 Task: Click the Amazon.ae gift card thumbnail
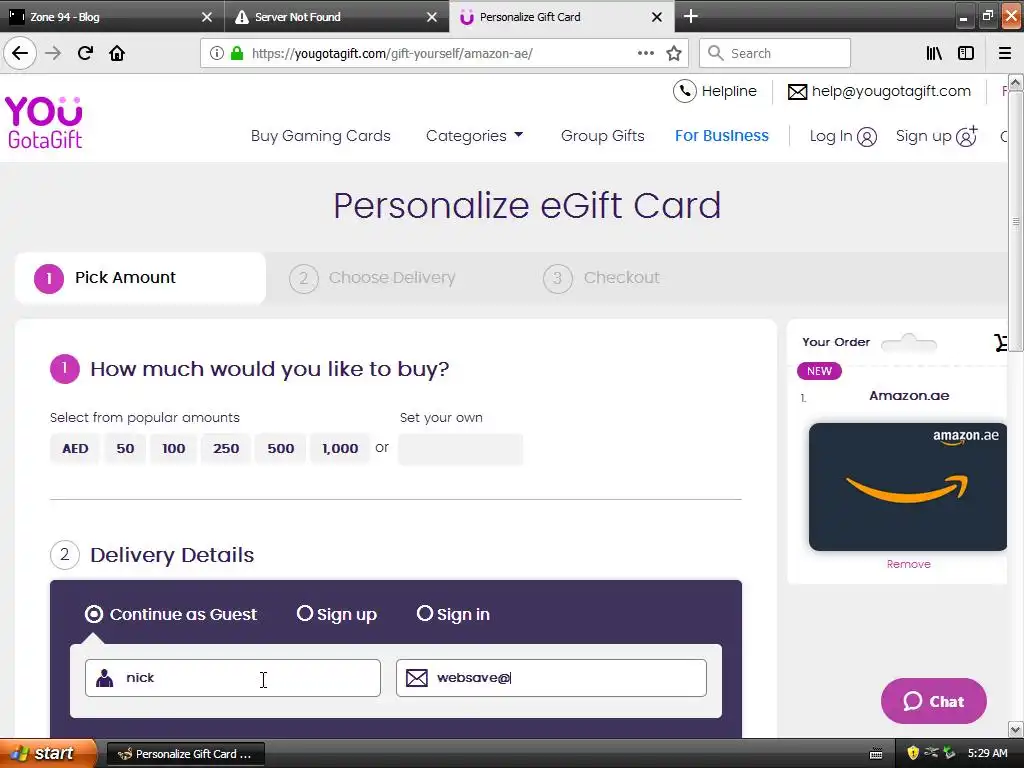pyautogui.click(x=908, y=487)
